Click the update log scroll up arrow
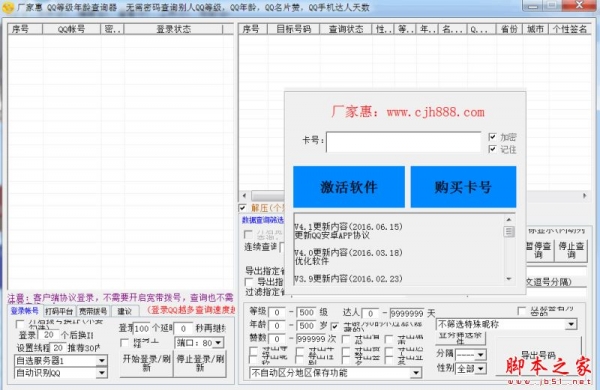This screenshot has height=390, width=600. click(x=509, y=220)
